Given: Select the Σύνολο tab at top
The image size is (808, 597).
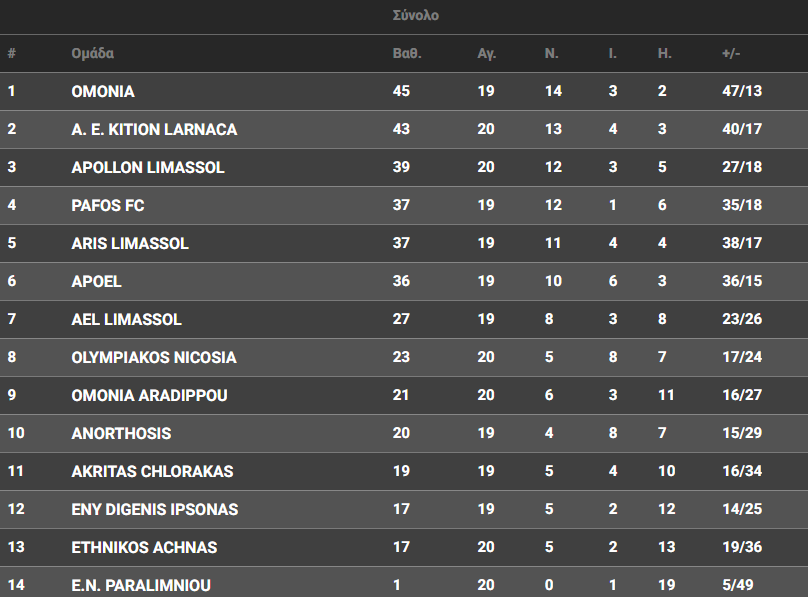Looking at the screenshot, I should [x=416, y=16].
